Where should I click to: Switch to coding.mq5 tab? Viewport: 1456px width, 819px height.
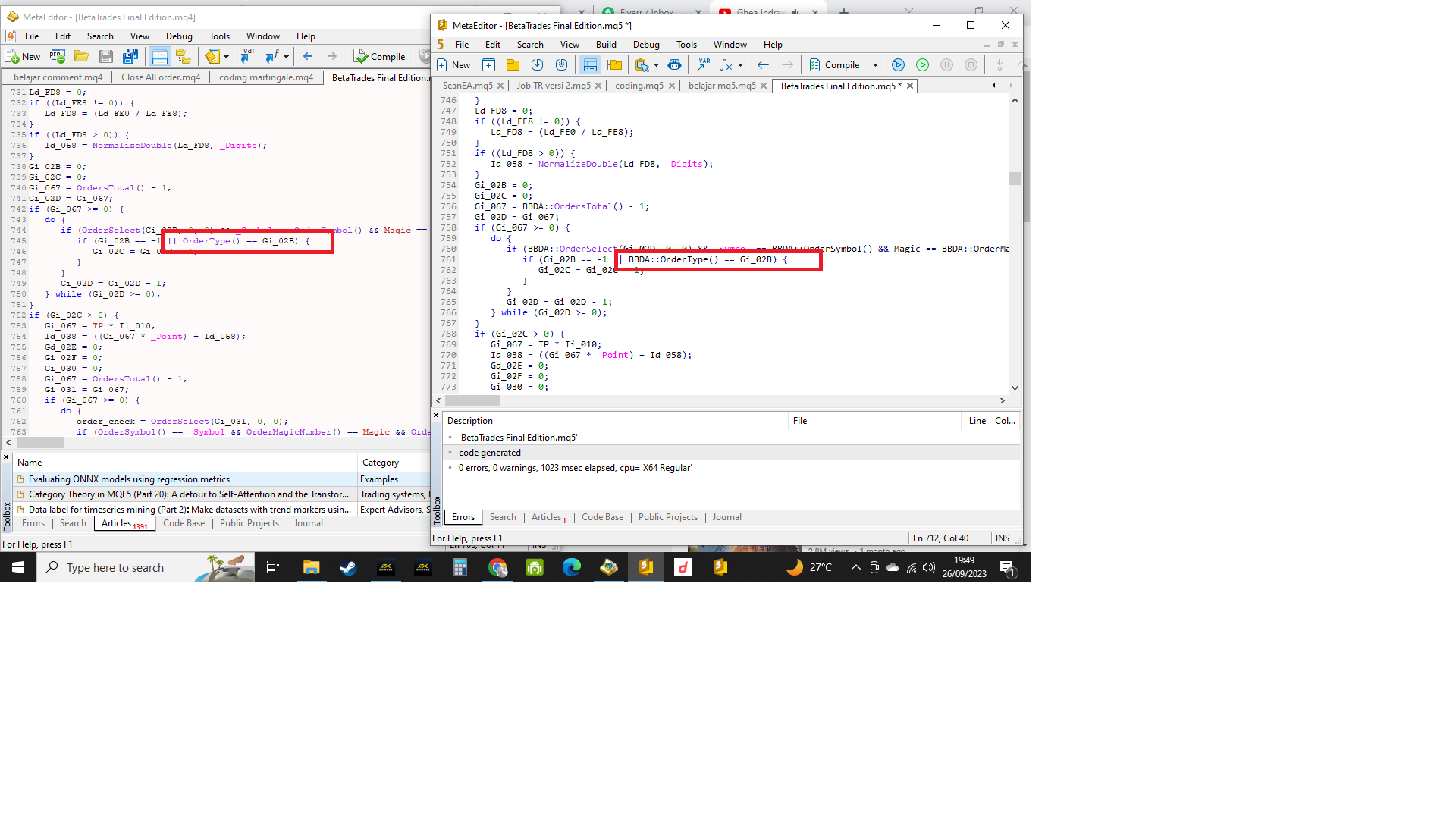click(x=639, y=86)
